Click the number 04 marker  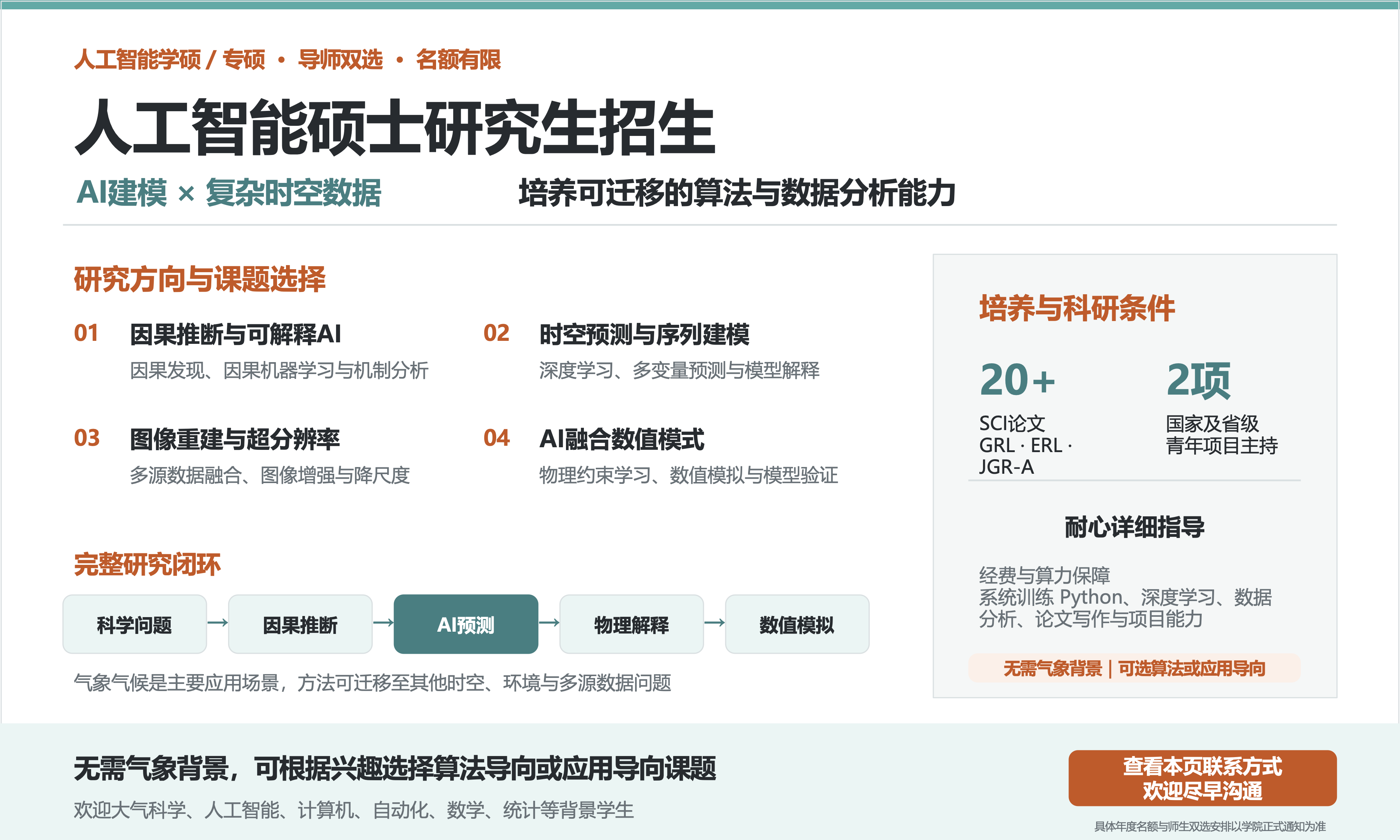click(496, 438)
